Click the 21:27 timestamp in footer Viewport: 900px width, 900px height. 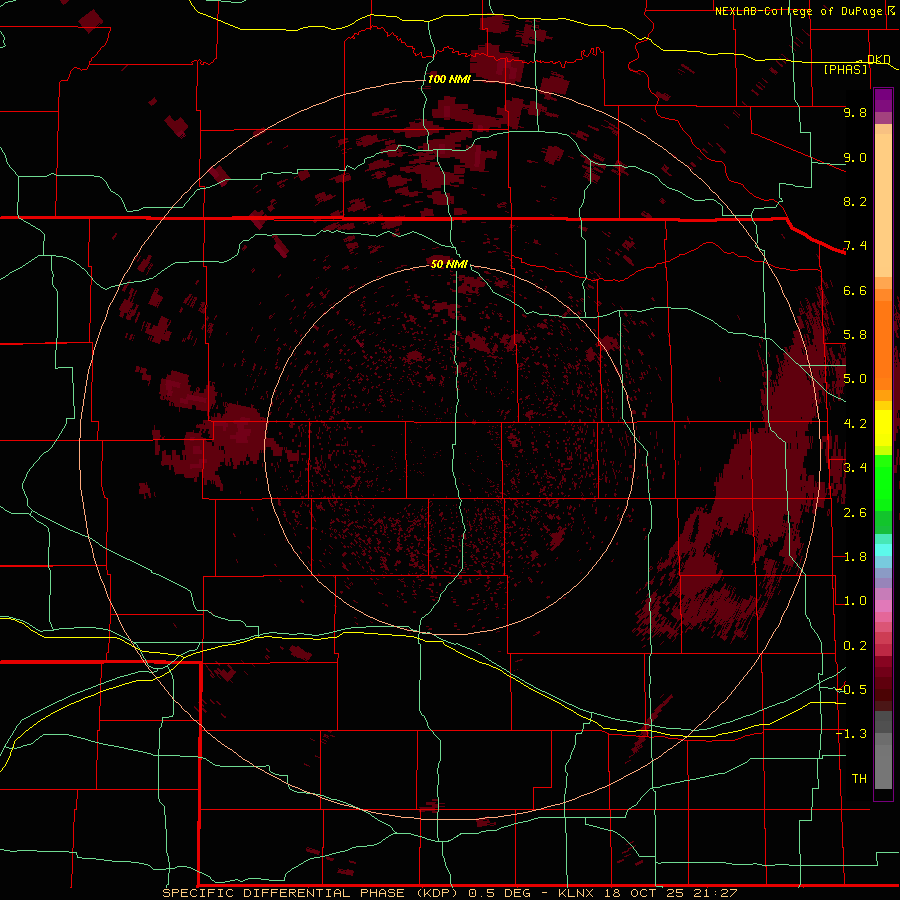pyautogui.click(x=714, y=893)
